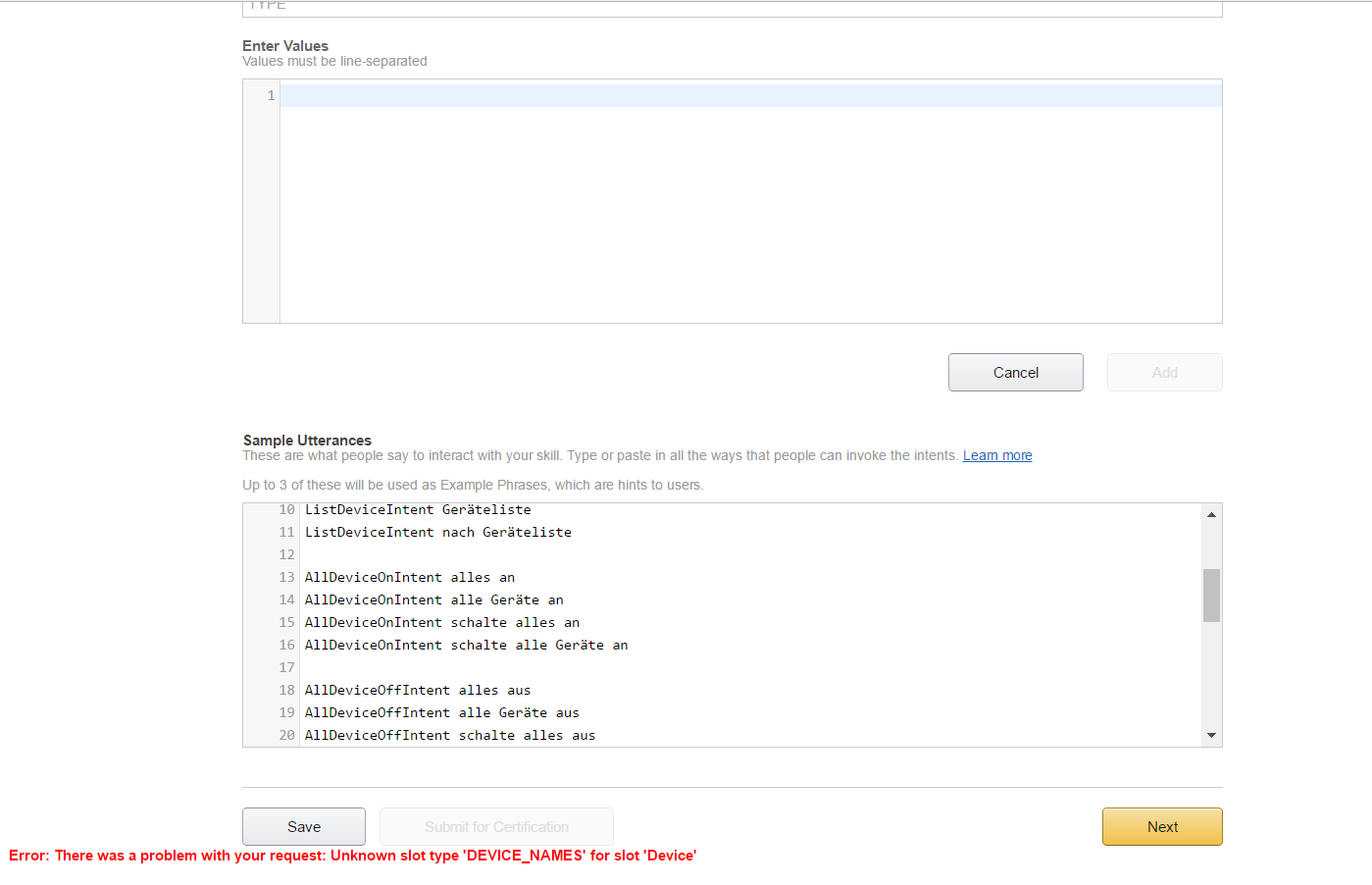Click 'AllDeviceOnIntent schalte alles an' utterance
This screenshot has width=1372, height=885.
coord(441,623)
